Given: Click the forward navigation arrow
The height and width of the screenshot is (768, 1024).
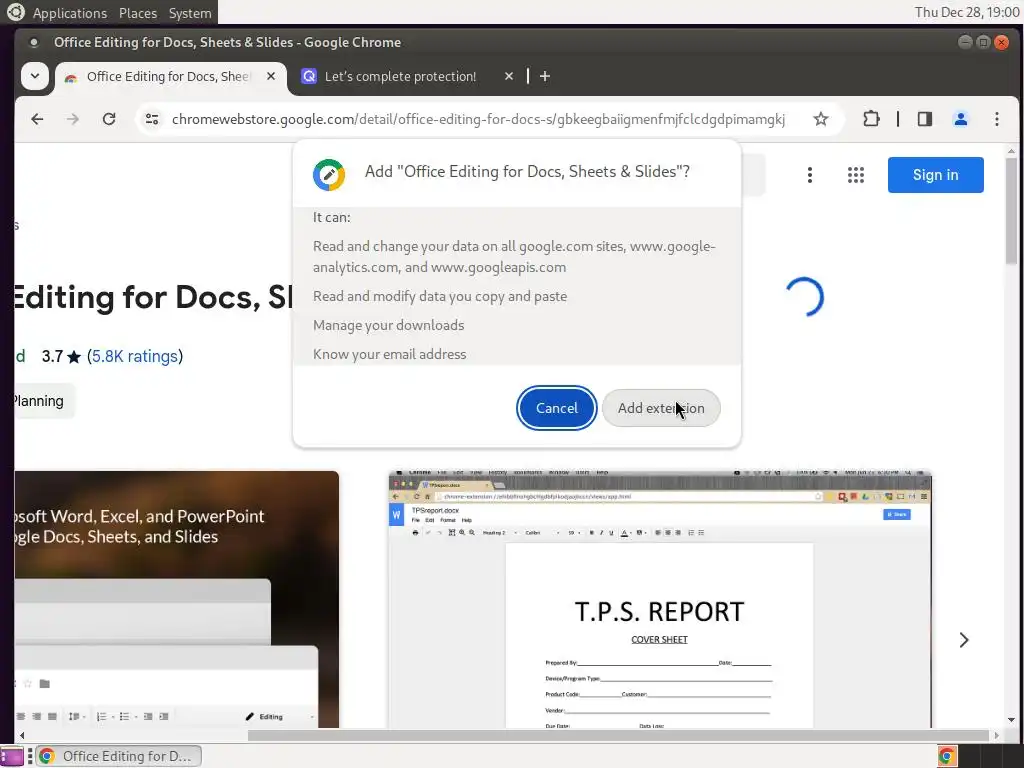Looking at the screenshot, I should [x=72, y=119].
